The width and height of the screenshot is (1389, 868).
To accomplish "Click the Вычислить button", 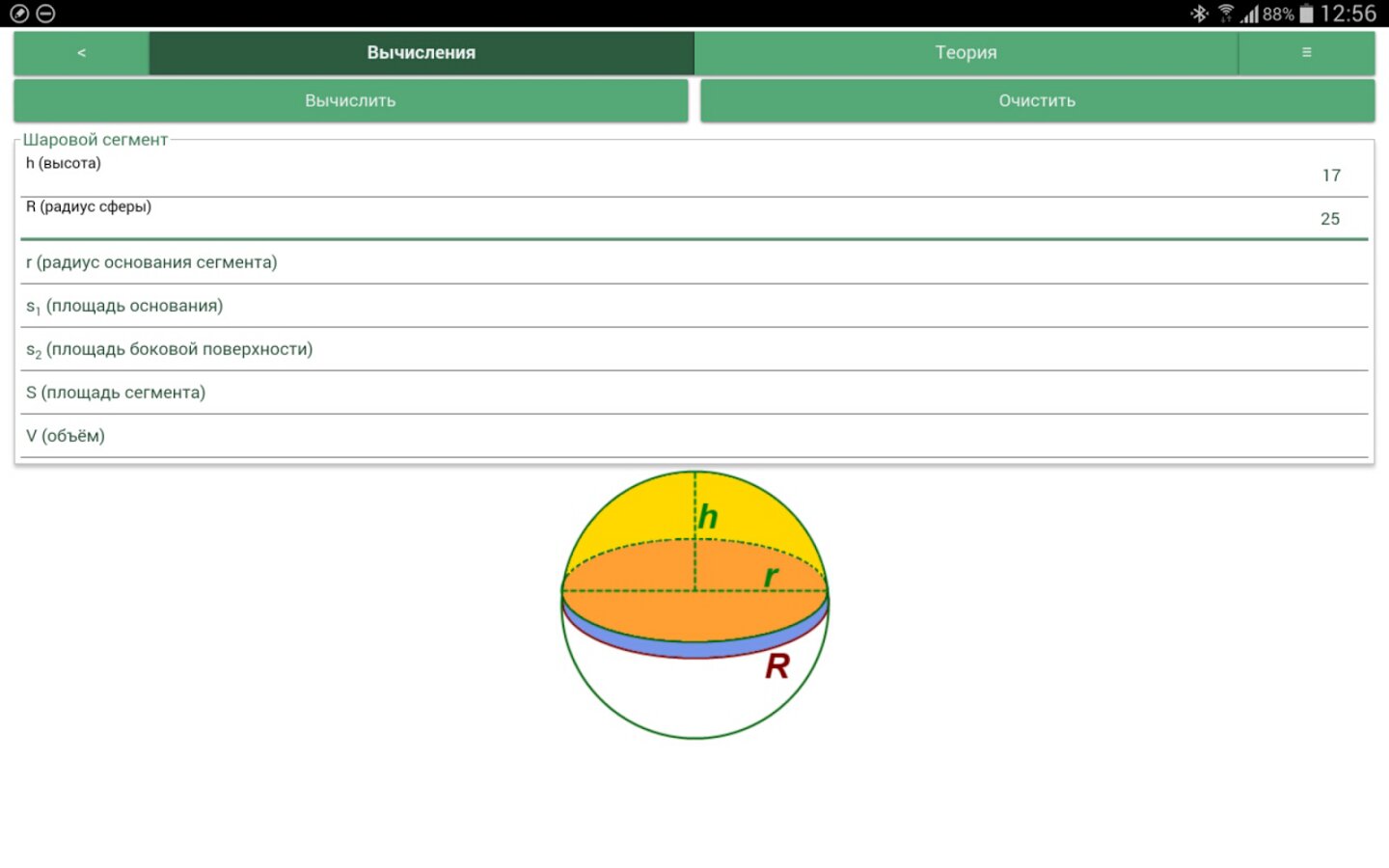I will [351, 100].
